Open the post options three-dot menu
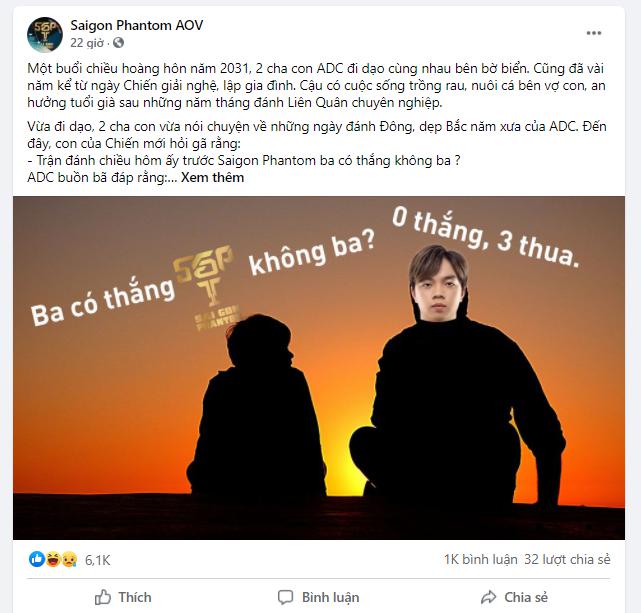This screenshot has height=613, width=641. pos(594,33)
